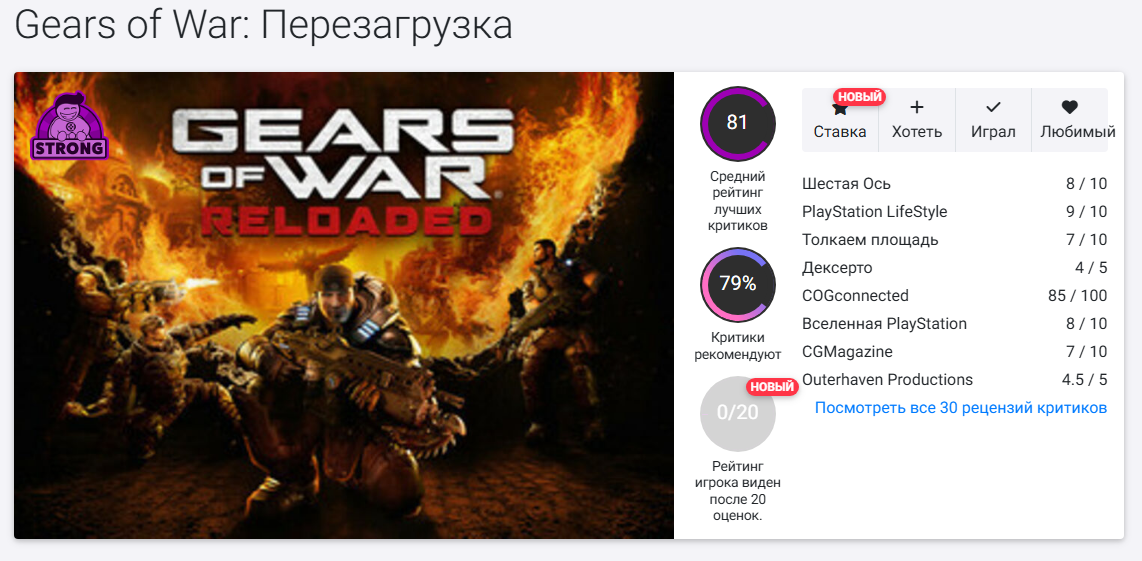The width and height of the screenshot is (1142, 561).
Task: Open the Шестая Ось review entry
Action: tap(954, 184)
